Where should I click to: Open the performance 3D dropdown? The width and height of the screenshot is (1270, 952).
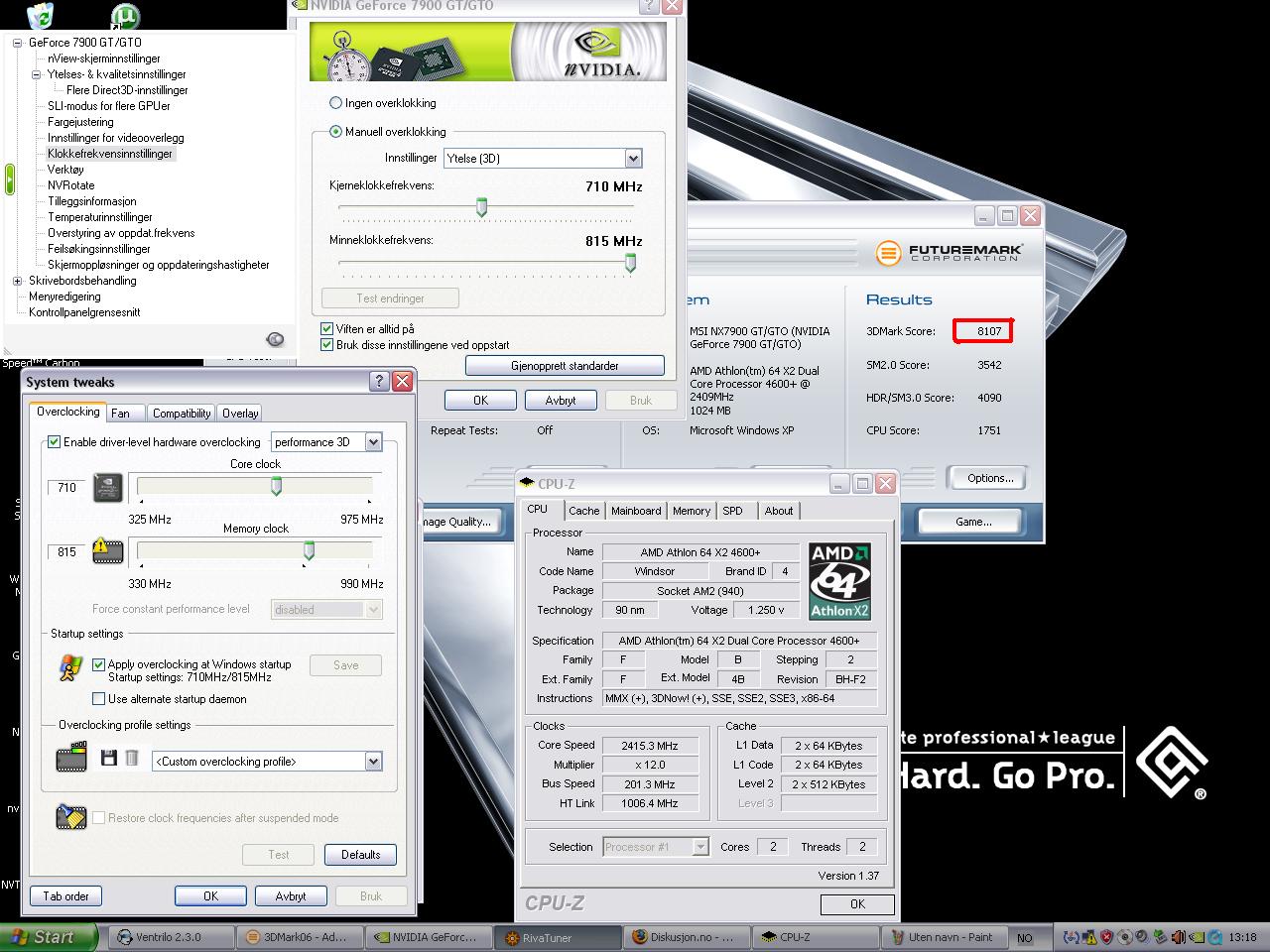point(326,442)
